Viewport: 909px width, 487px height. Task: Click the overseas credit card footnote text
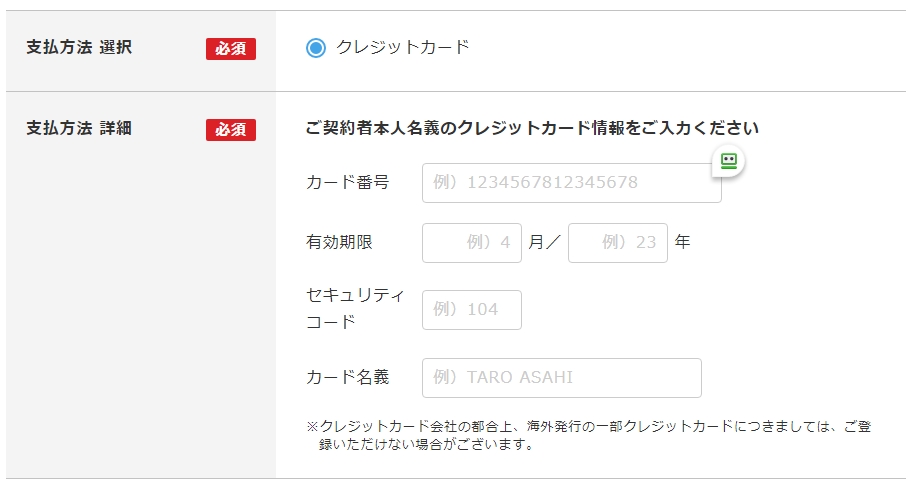[588, 435]
